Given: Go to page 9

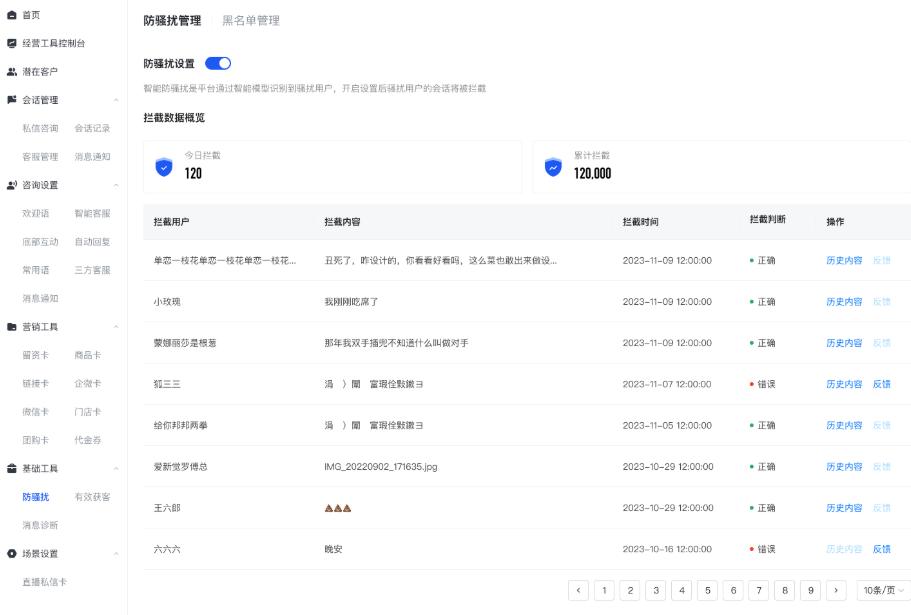Looking at the screenshot, I should click(x=810, y=591).
